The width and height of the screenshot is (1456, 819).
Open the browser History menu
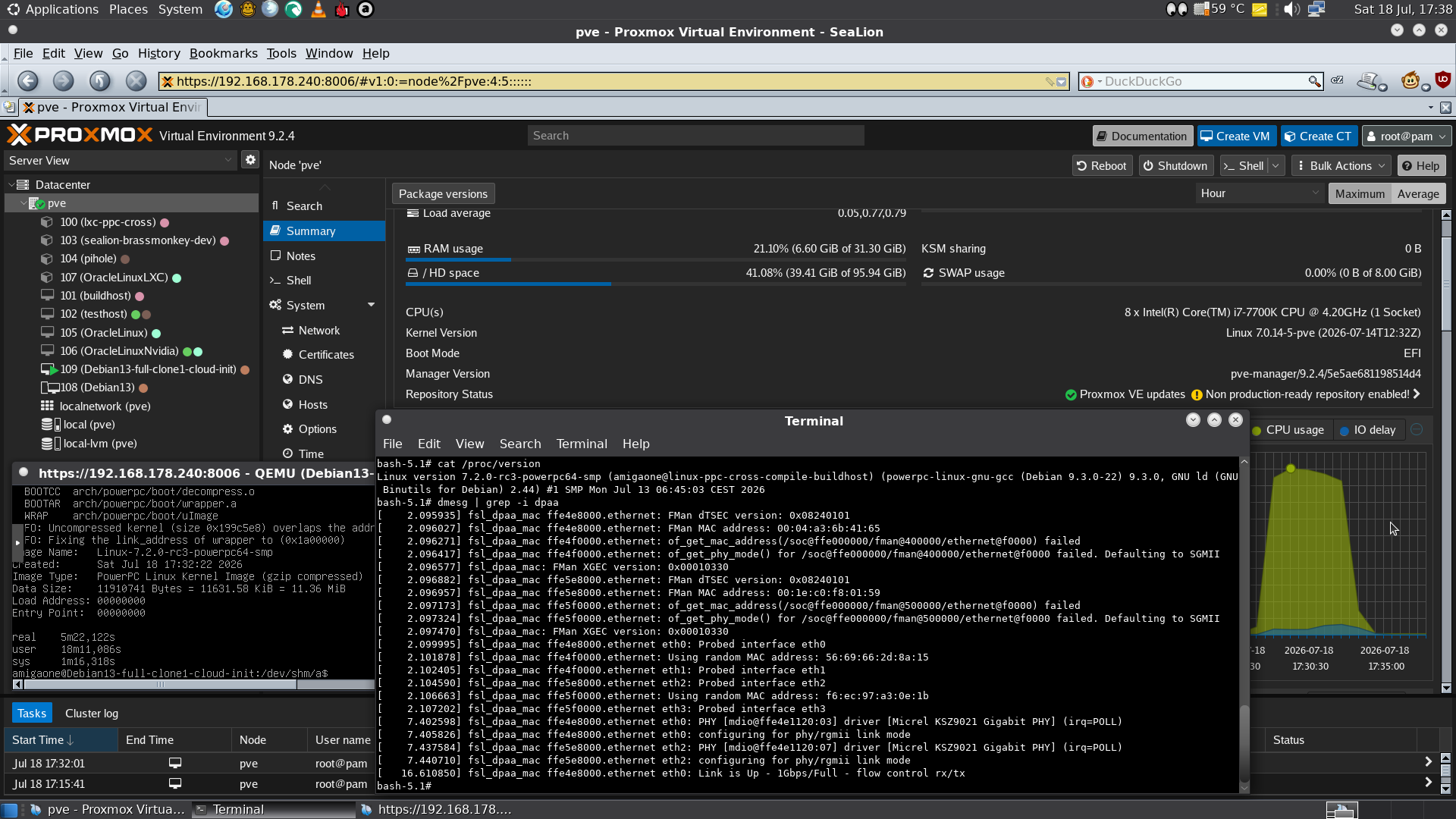point(159,53)
